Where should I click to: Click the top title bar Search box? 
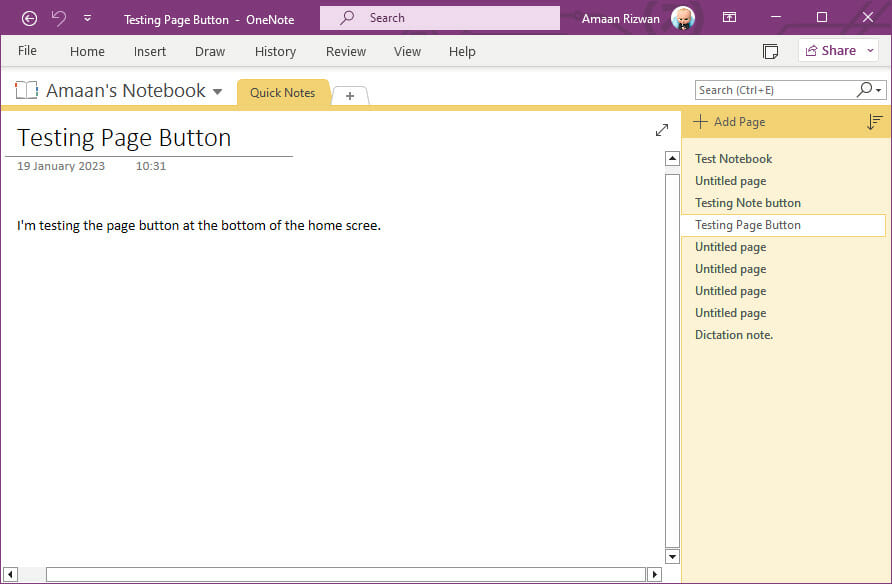point(440,18)
